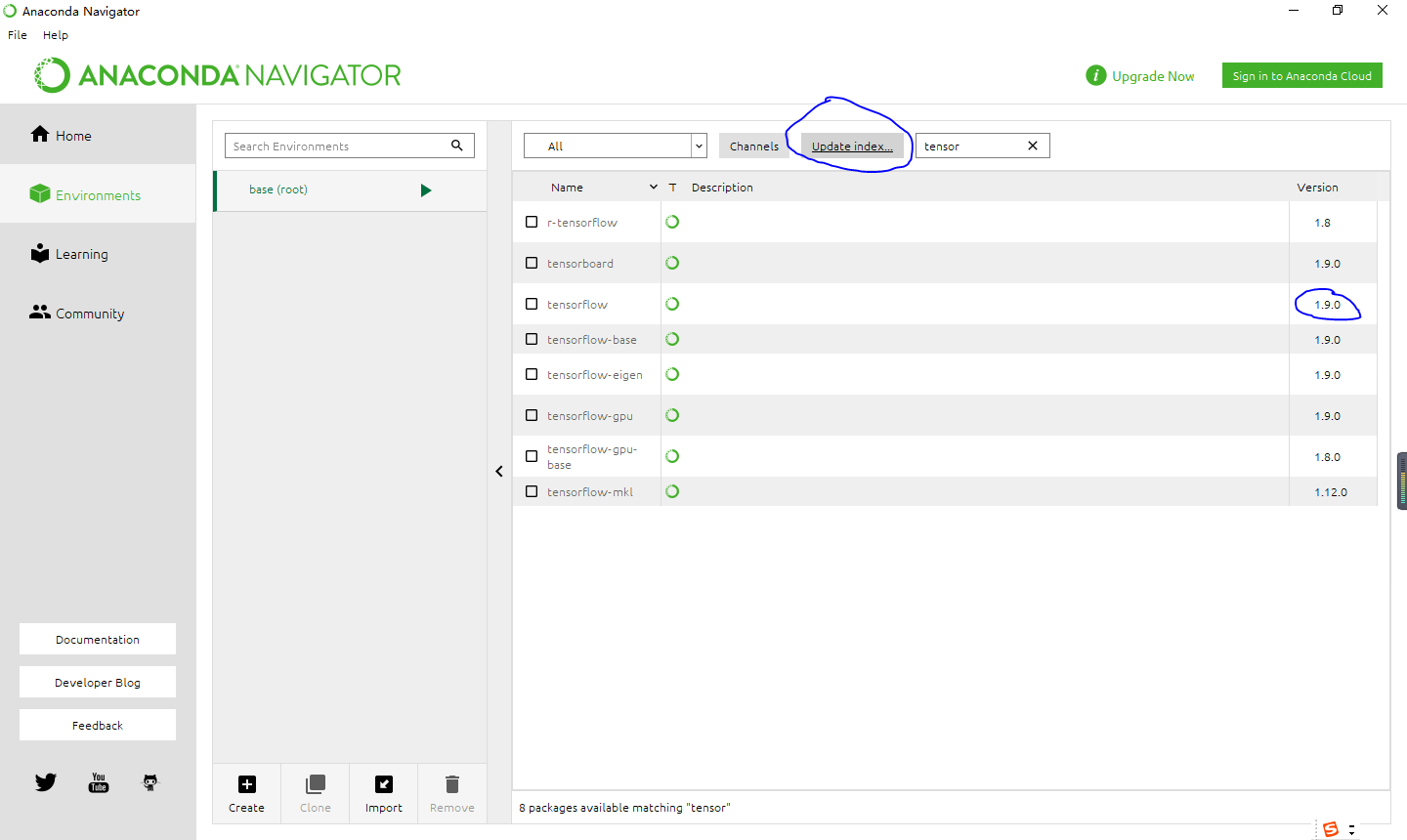Click the tensorboard package name

click(580, 264)
